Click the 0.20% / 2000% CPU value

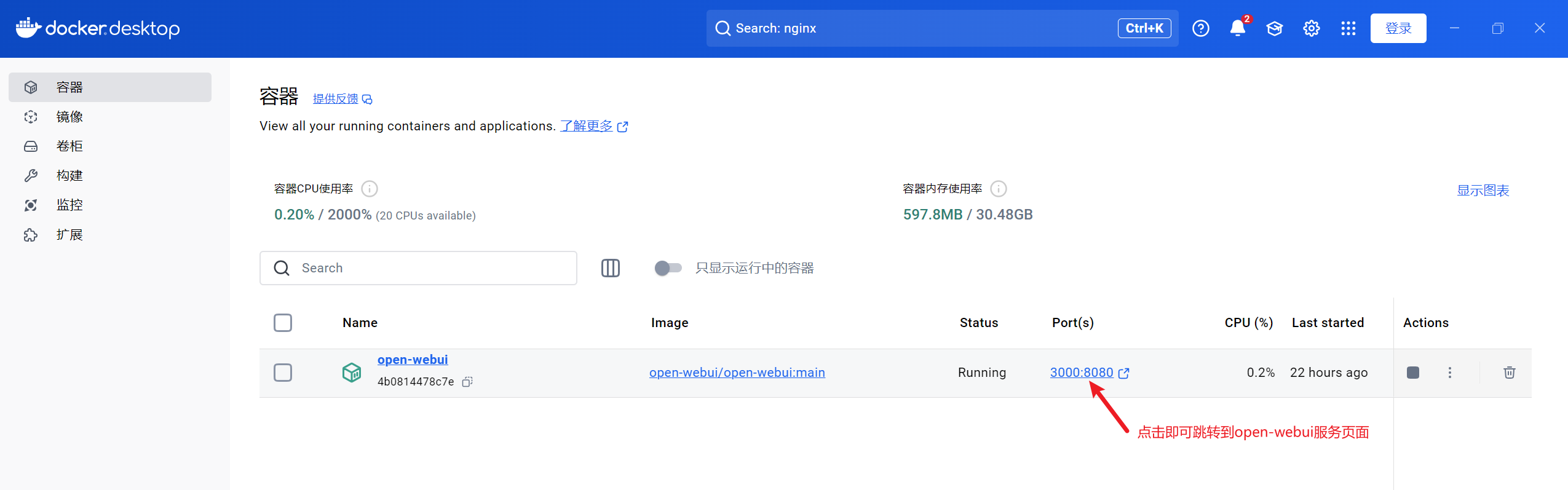(x=323, y=215)
